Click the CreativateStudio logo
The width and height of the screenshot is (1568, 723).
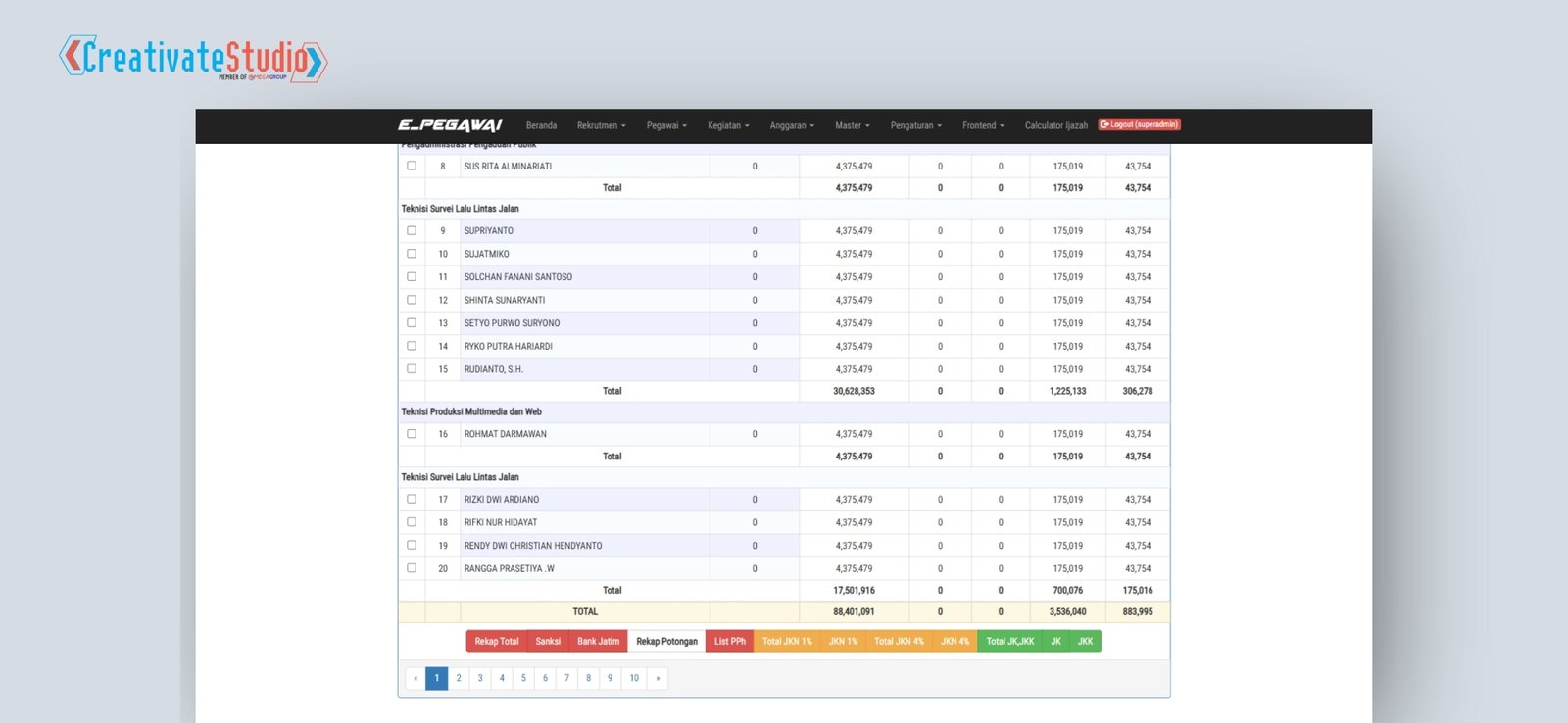(193, 58)
